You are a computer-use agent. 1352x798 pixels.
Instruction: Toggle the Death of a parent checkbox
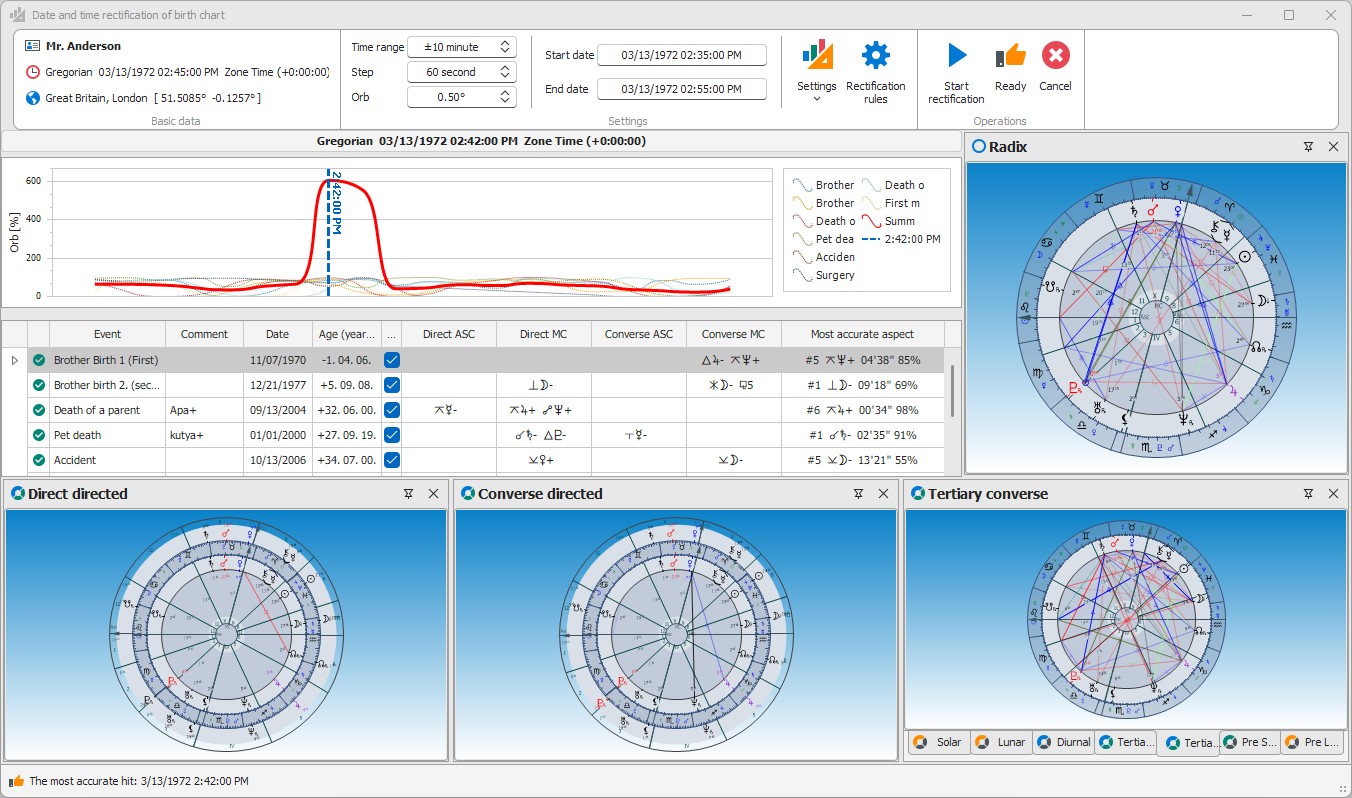point(392,410)
